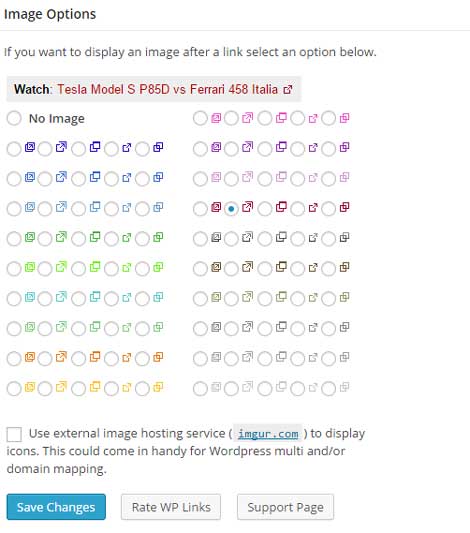
Task: Click the selected radio button in the dark red icon row
Action: [x=231, y=208]
